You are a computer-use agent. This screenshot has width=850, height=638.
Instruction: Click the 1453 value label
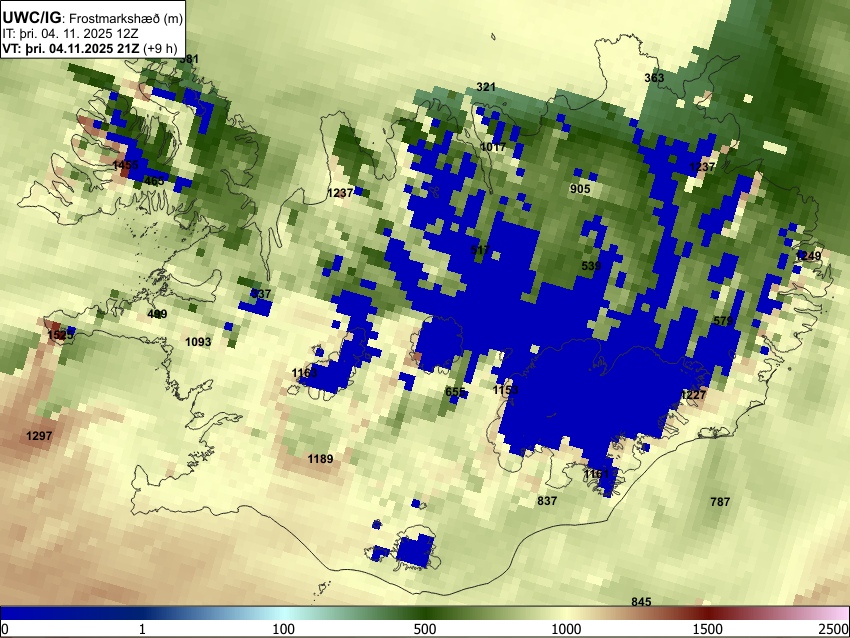click(x=125, y=165)
